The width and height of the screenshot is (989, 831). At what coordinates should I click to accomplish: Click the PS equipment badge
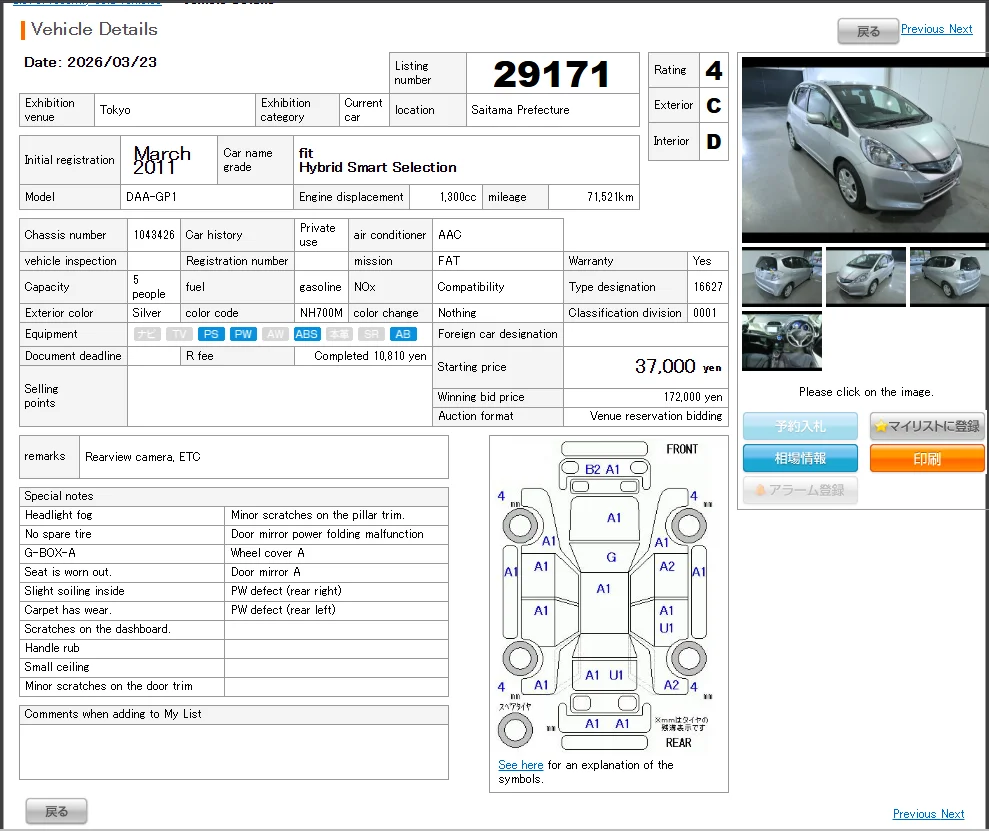coord(211,334)
